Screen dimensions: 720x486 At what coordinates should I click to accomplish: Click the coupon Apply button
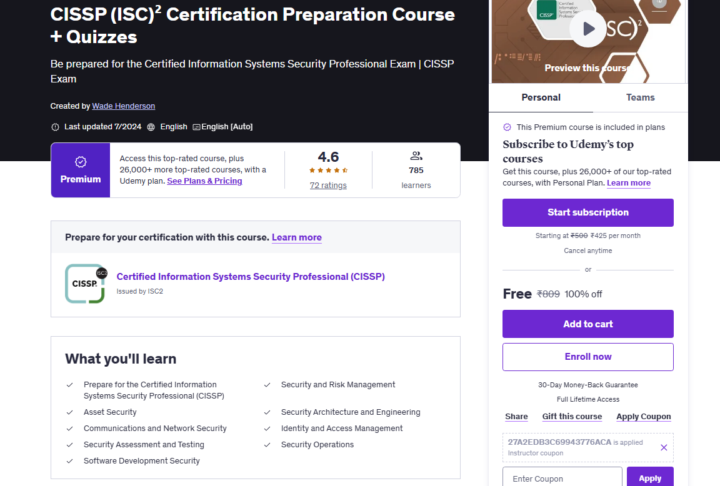[x=650, y=478]
